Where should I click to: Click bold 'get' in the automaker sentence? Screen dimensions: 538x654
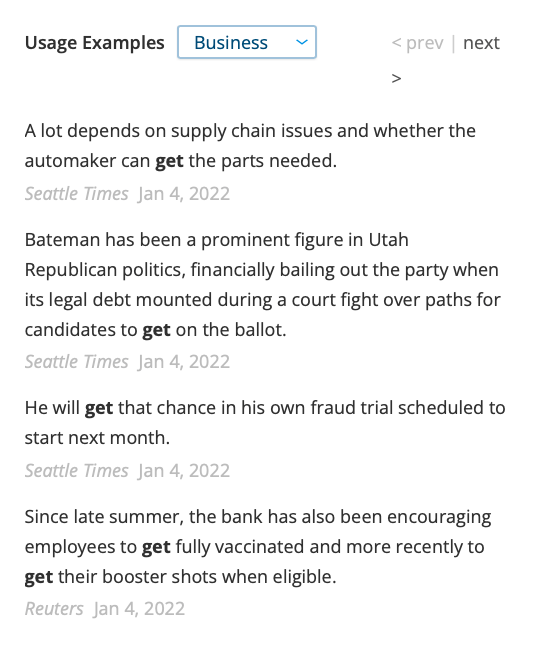point(169,161)
